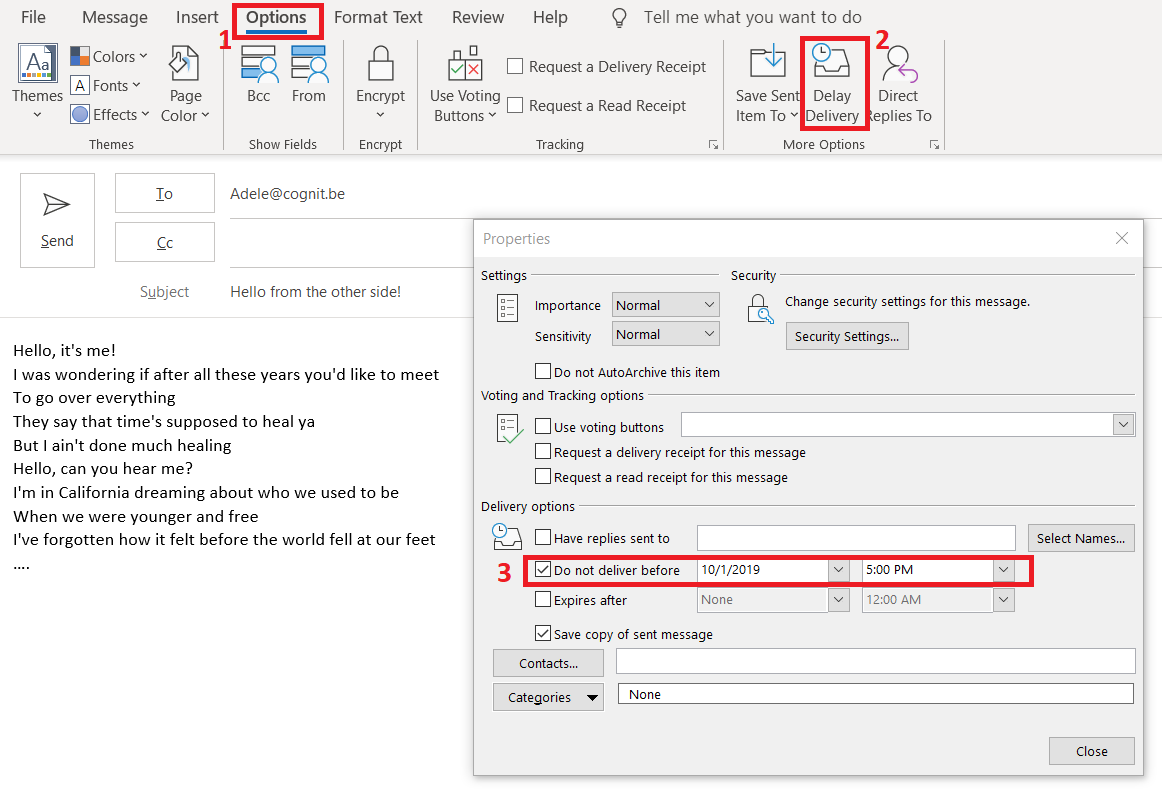Open the Sensitivity dropdown
This screenshot has height=795, width=1162.
[665, 334]
